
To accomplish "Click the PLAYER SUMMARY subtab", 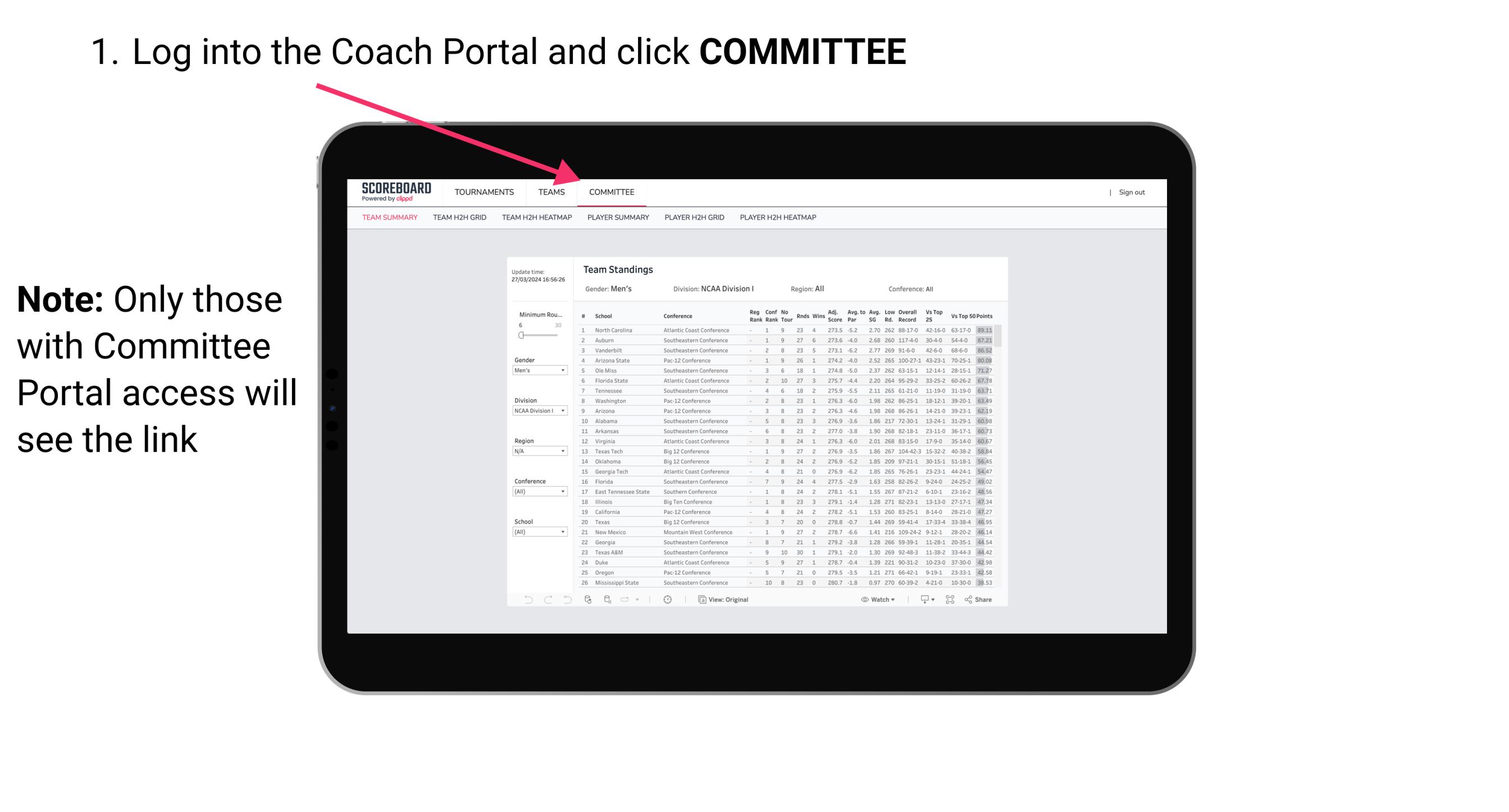I will [616, 218].
